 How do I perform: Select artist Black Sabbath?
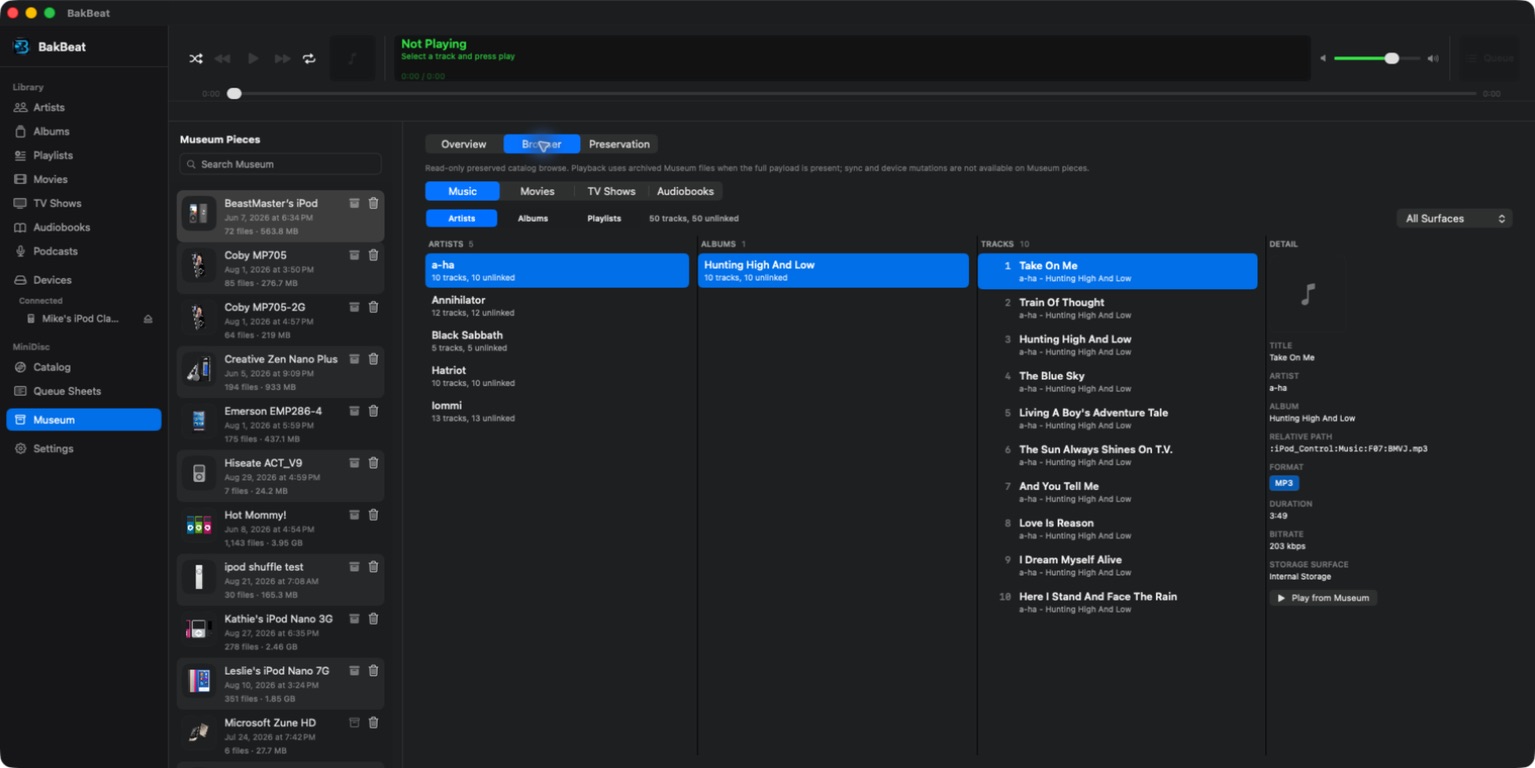(557, 341)
